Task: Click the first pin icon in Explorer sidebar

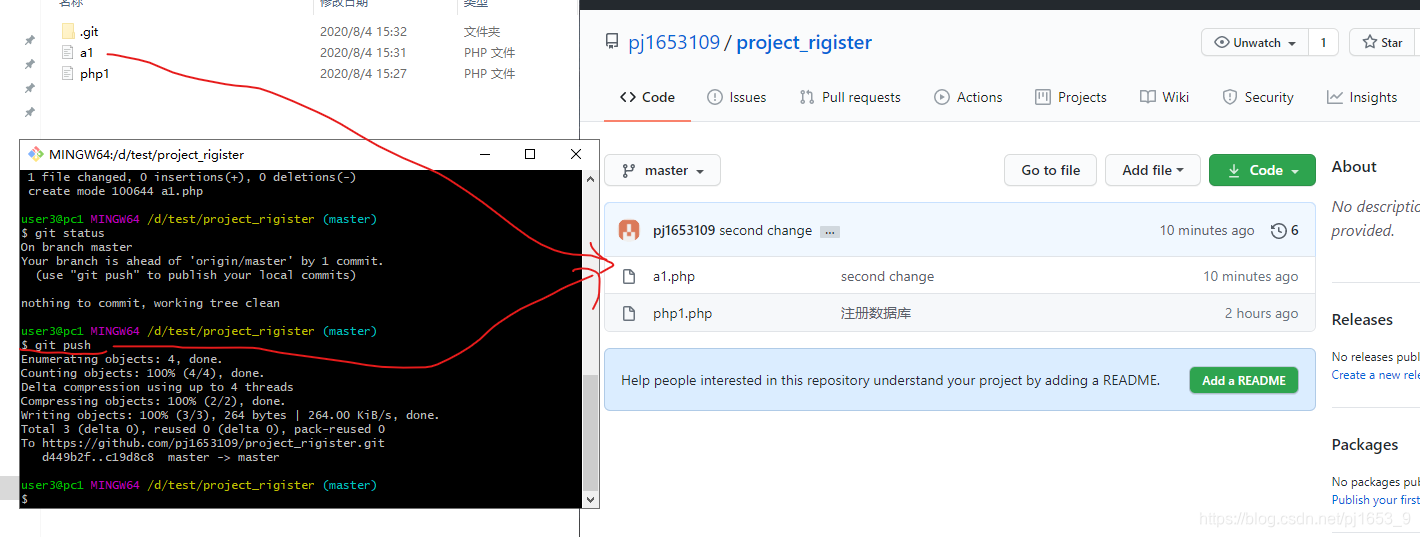Action: [x=30, y=40]
